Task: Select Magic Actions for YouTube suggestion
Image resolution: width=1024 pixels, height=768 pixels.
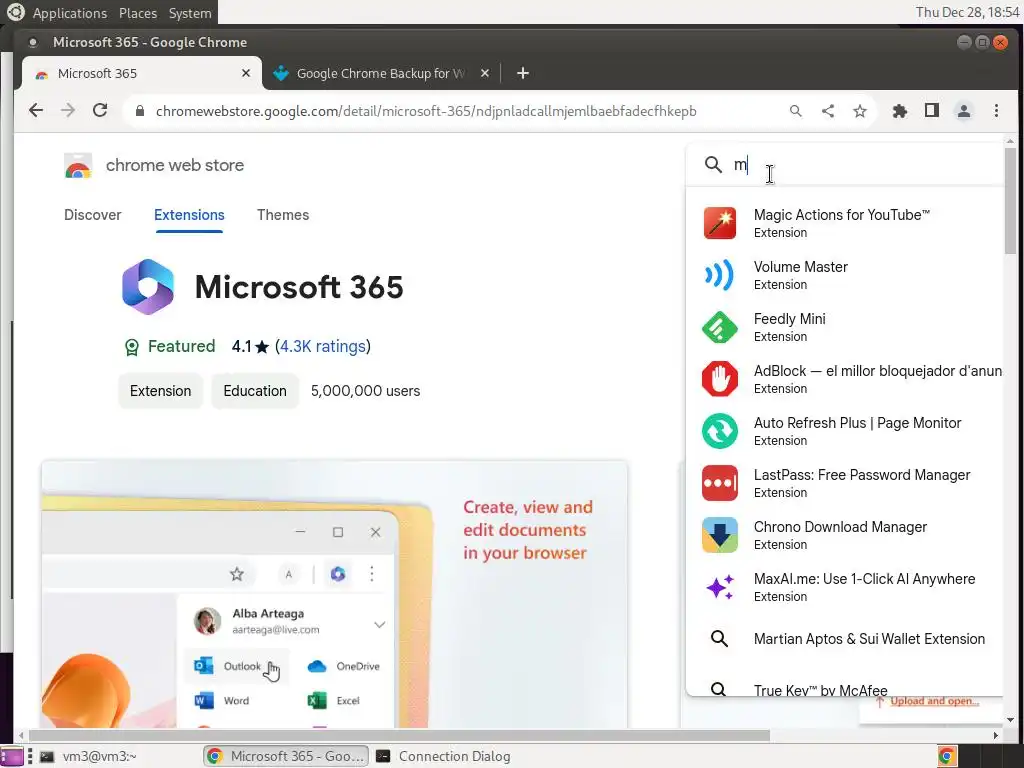Action: pyautogui.click(x=845, y=223)
